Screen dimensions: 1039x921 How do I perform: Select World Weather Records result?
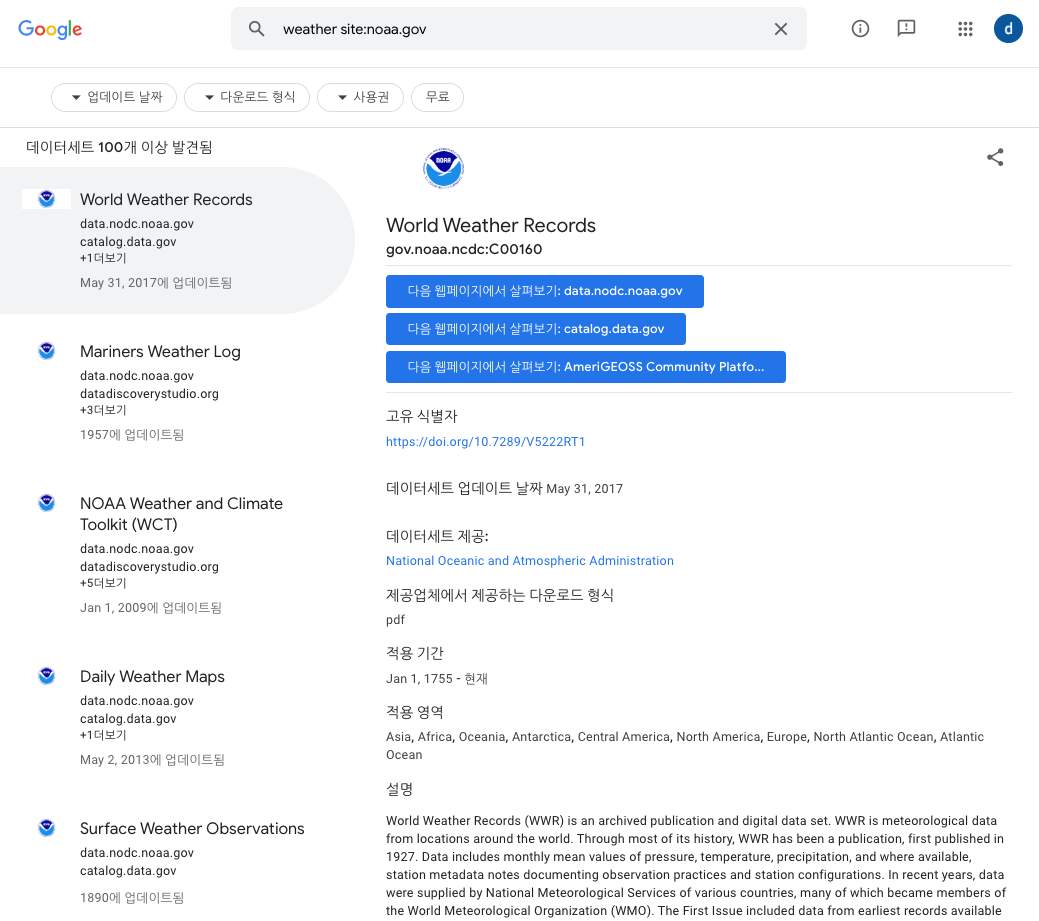coord(177,240)
